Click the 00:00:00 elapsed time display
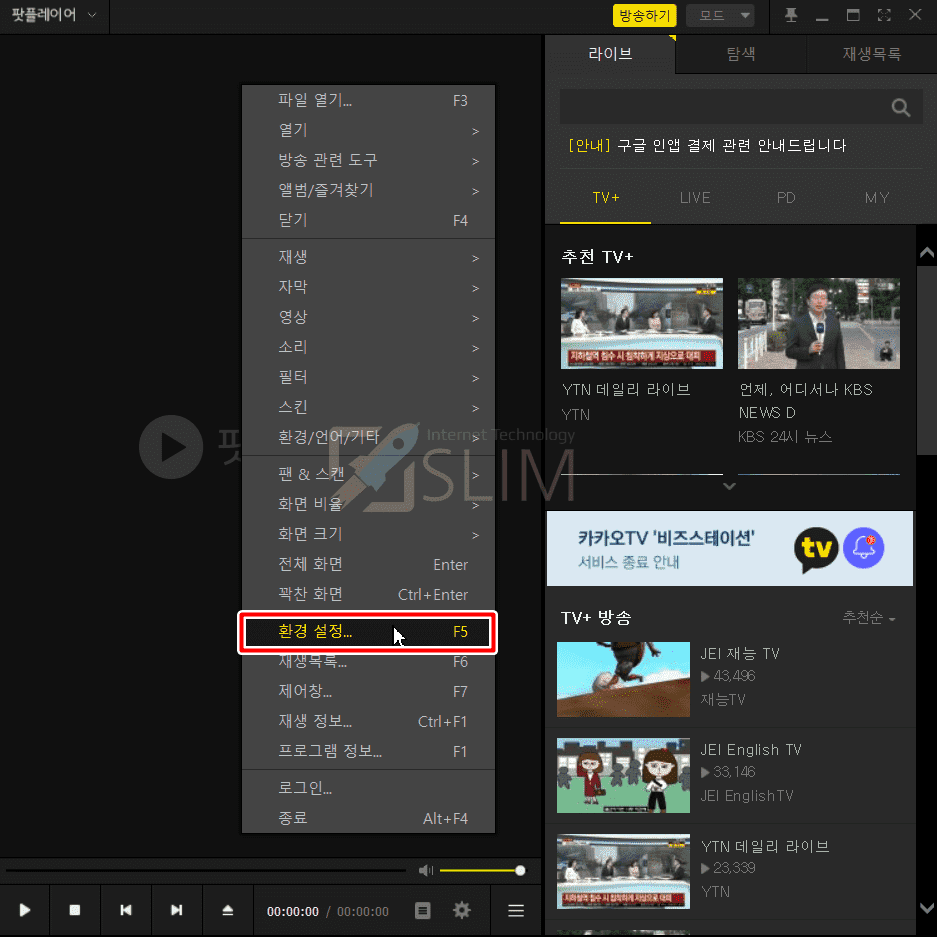This screenshot has height=937, width=937. [x=293, y=911]
